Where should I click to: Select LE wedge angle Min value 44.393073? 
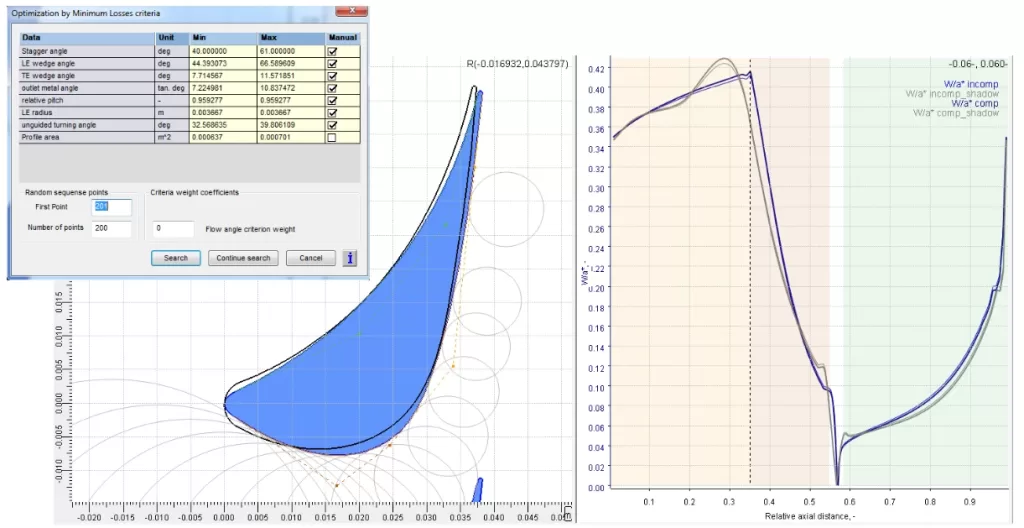point(223,63)
